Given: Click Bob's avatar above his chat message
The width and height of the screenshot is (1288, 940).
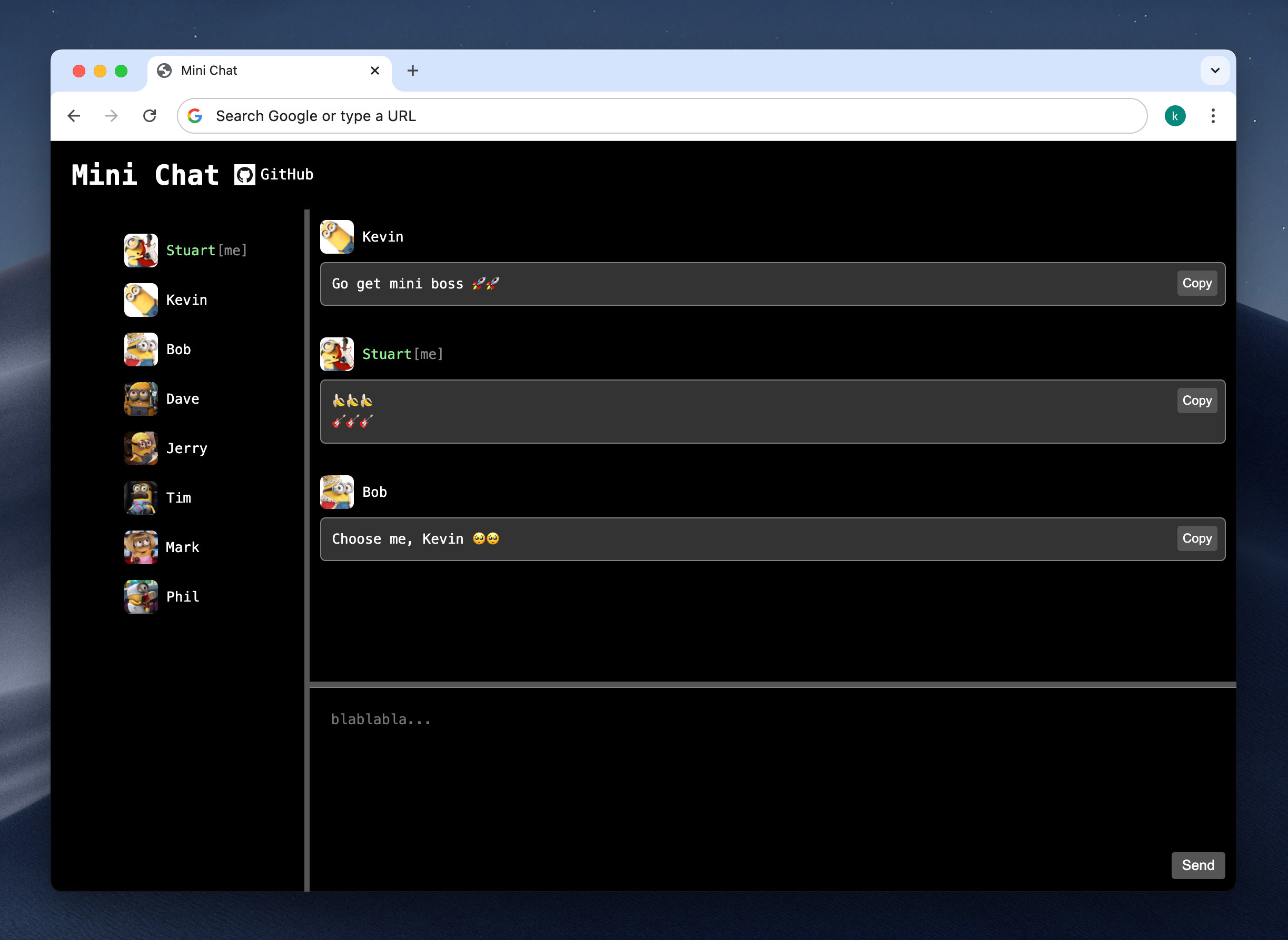Looking at the screenshot, I should [337, 492].
